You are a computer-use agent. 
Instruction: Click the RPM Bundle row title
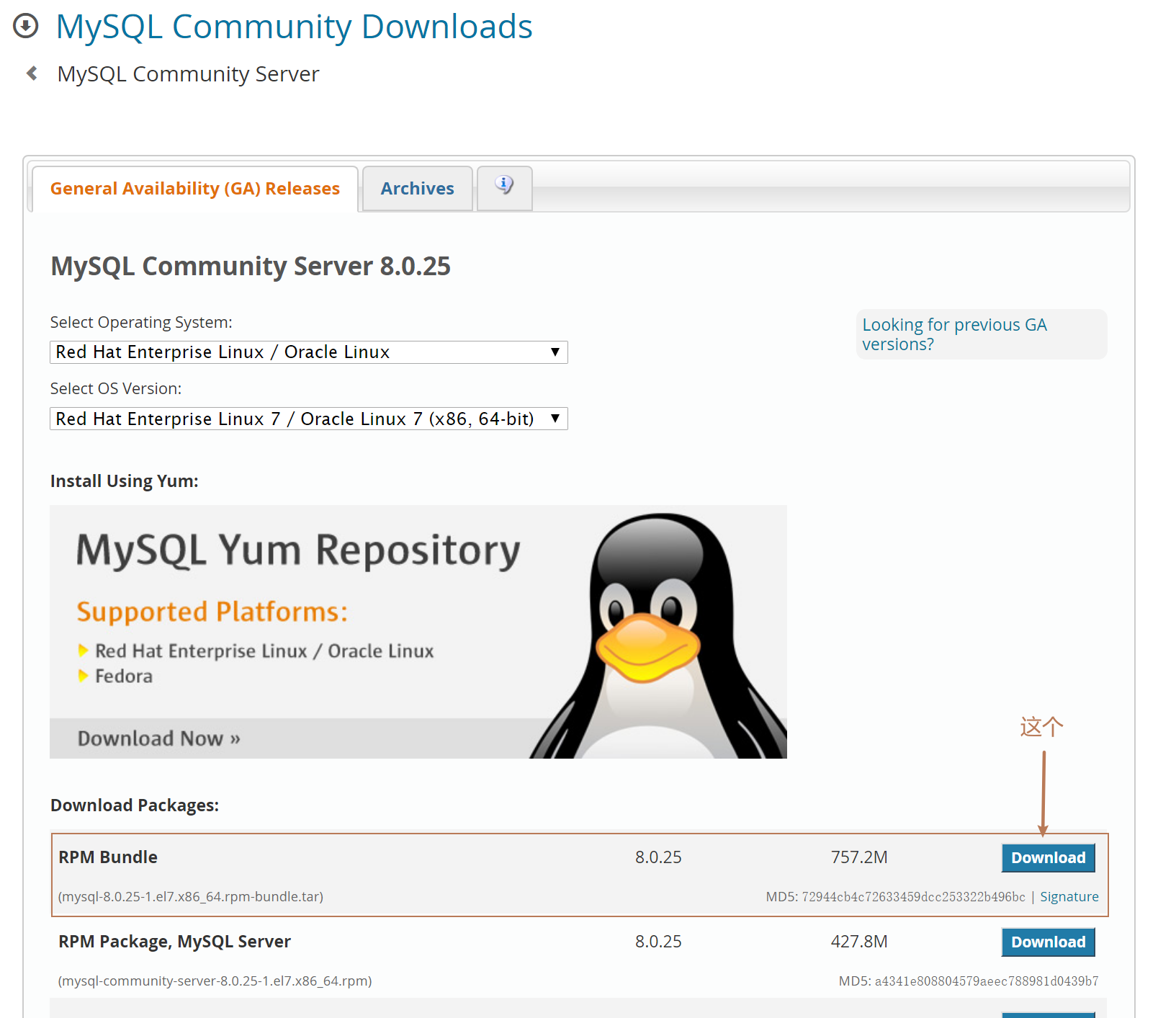click(x=108, y=857)
